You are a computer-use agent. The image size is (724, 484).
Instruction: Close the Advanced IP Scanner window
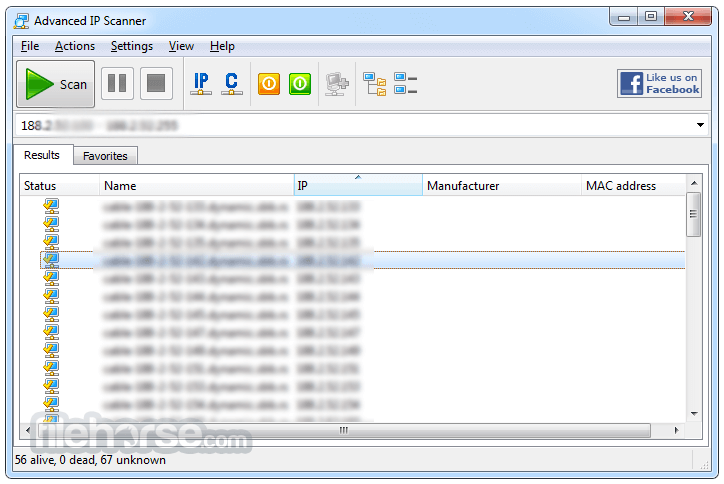pos(688,17)
